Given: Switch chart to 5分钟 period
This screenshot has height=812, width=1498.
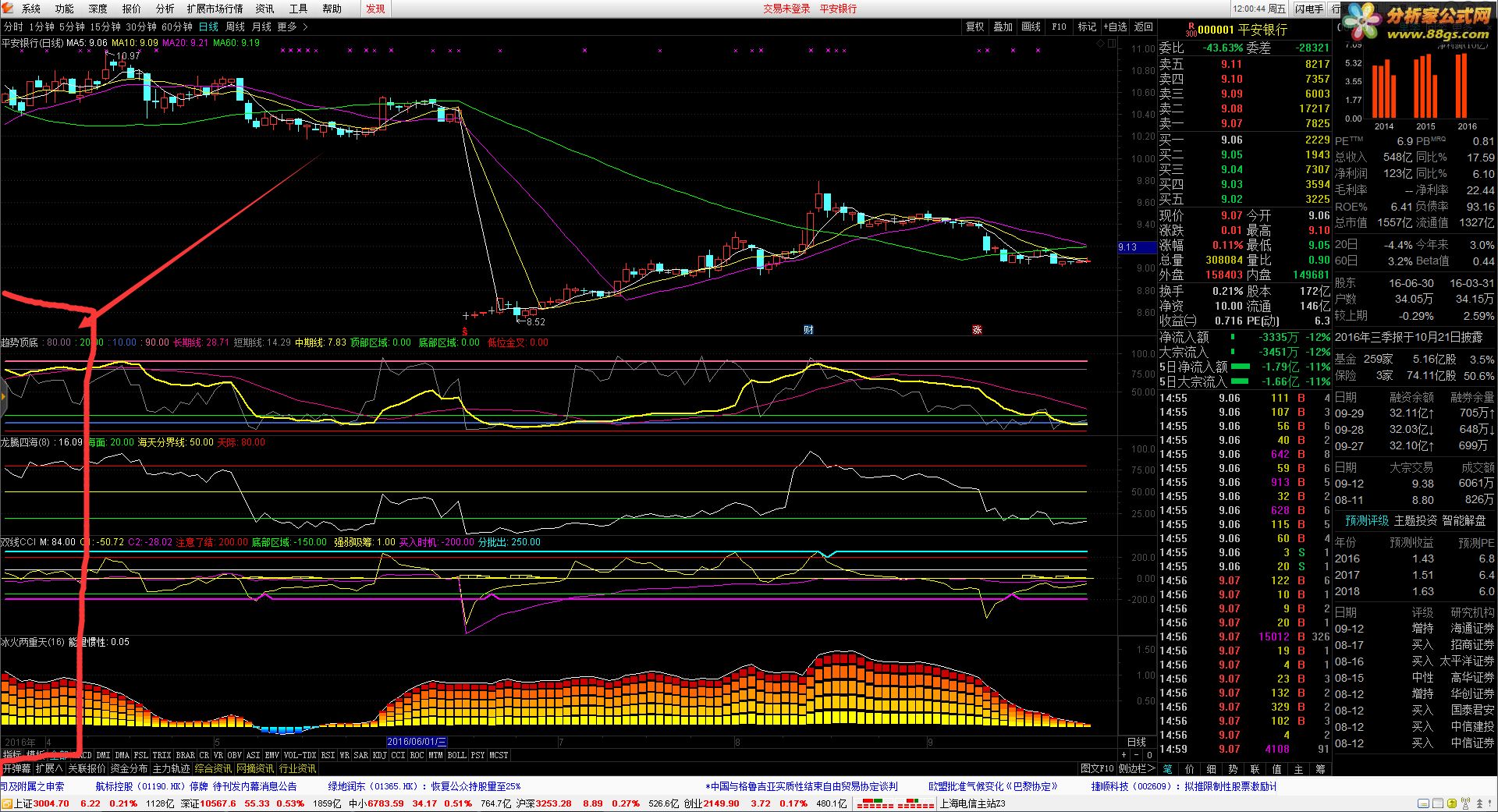Looking at the screenshot, I should tap(73, 27).
